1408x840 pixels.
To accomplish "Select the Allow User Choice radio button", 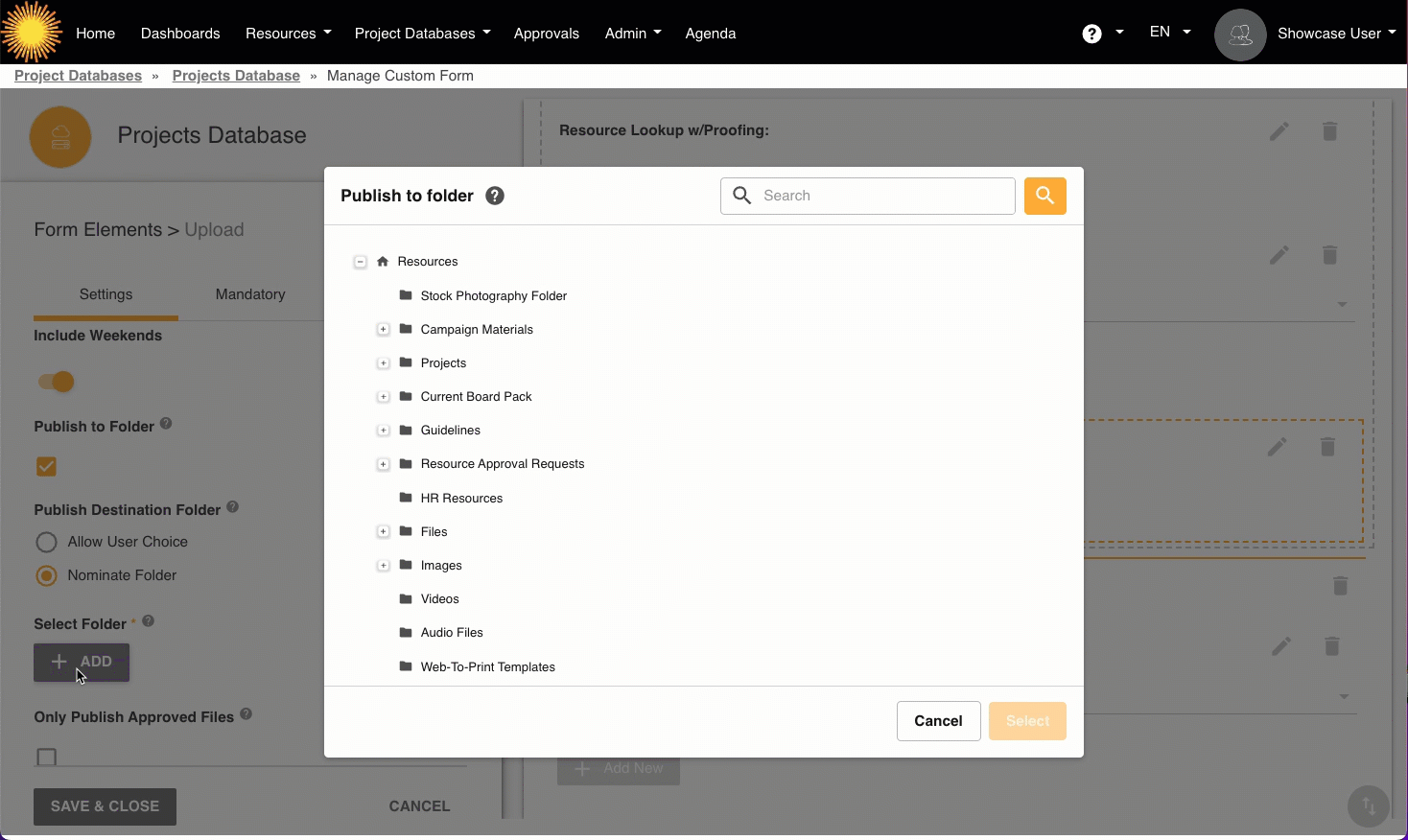I will [x=46, y=542].
